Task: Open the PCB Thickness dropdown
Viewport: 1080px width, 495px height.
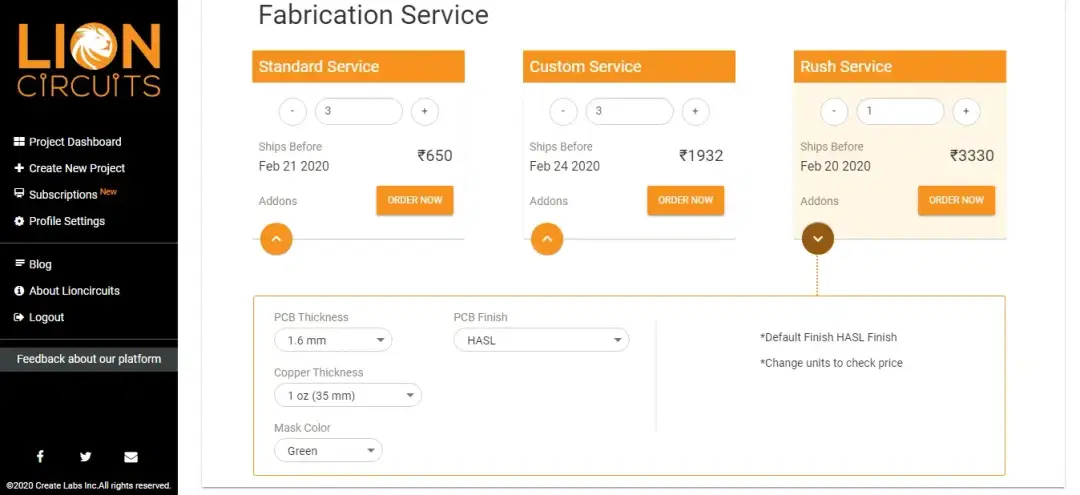Action: click(x=333, y=340)
